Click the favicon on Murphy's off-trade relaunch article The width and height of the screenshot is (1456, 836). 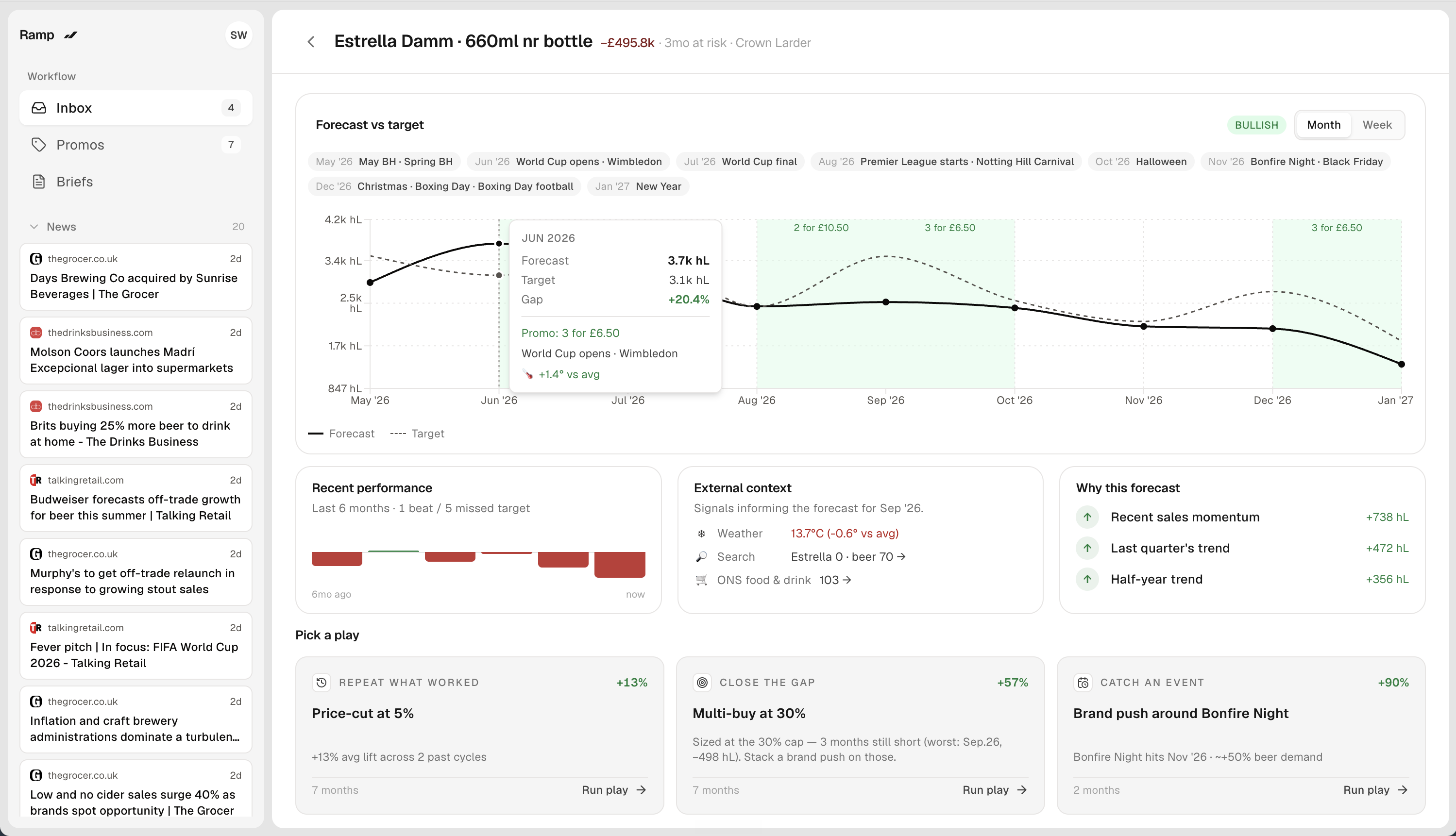click(35, 554)
